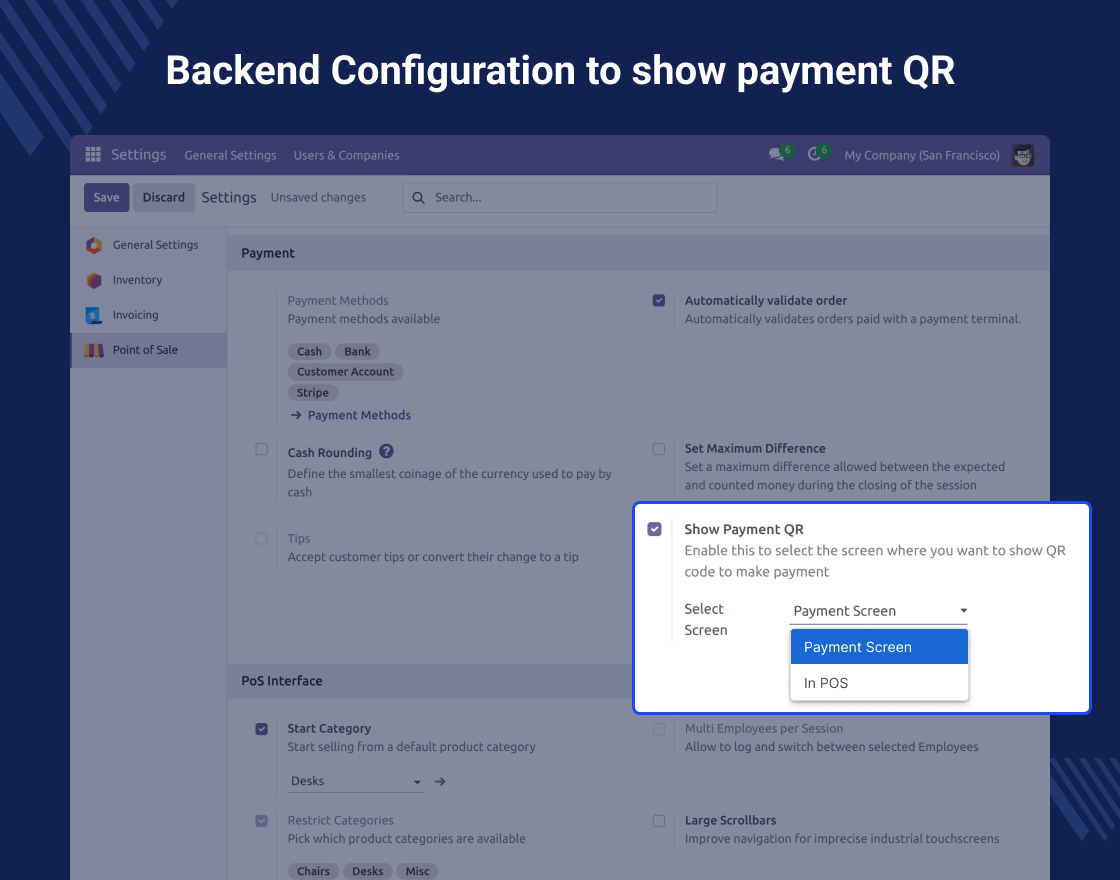
Task: Open the user avatar menu
Action: 1023,155
